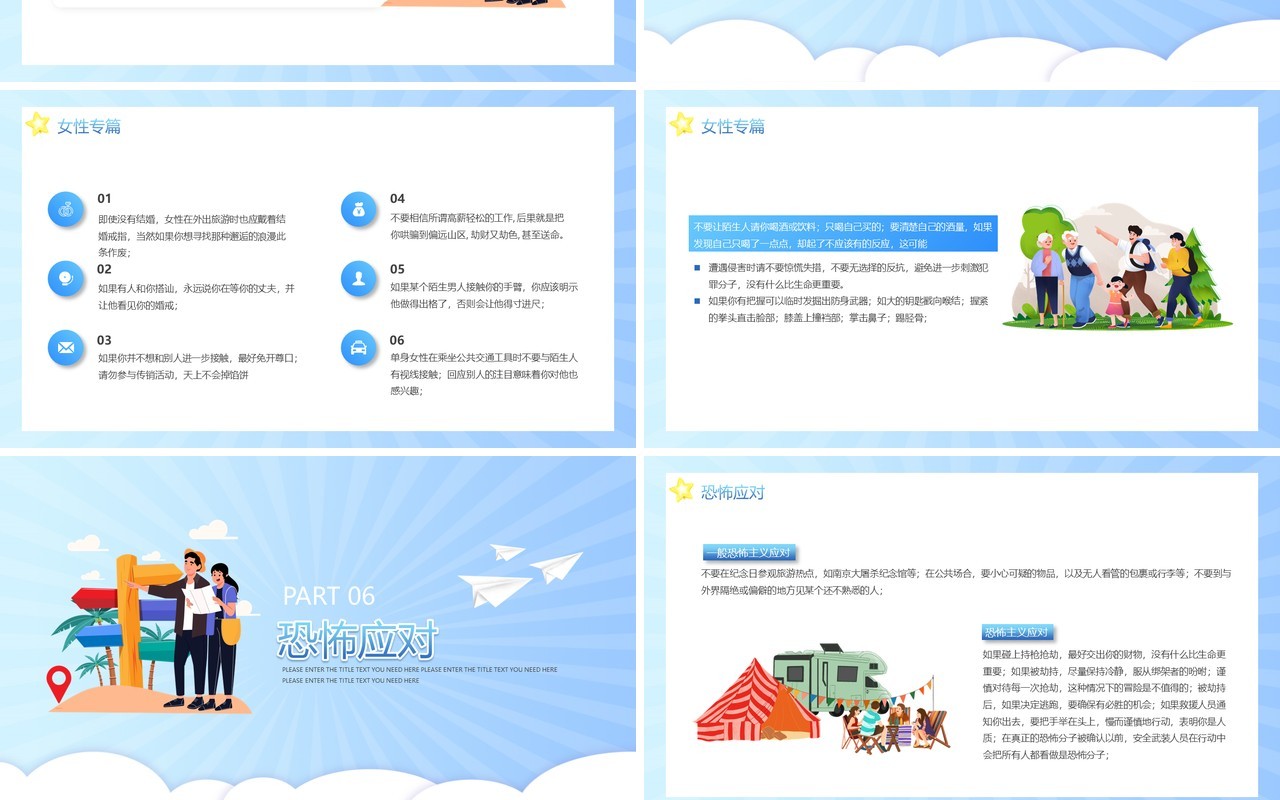Viewport: 1280px width, 800px height.
Task: Click the money bag icon beside item 04
Action: 359,209
